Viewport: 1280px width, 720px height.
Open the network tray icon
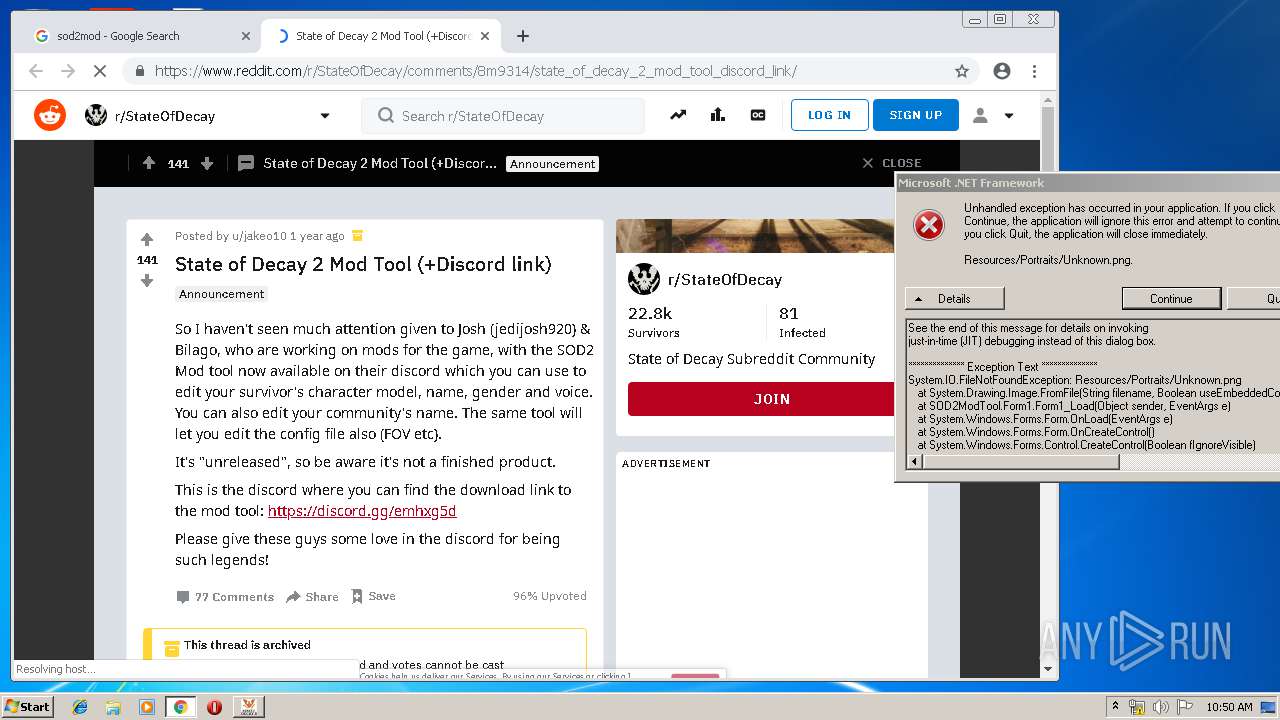[x=1138, y=707]
